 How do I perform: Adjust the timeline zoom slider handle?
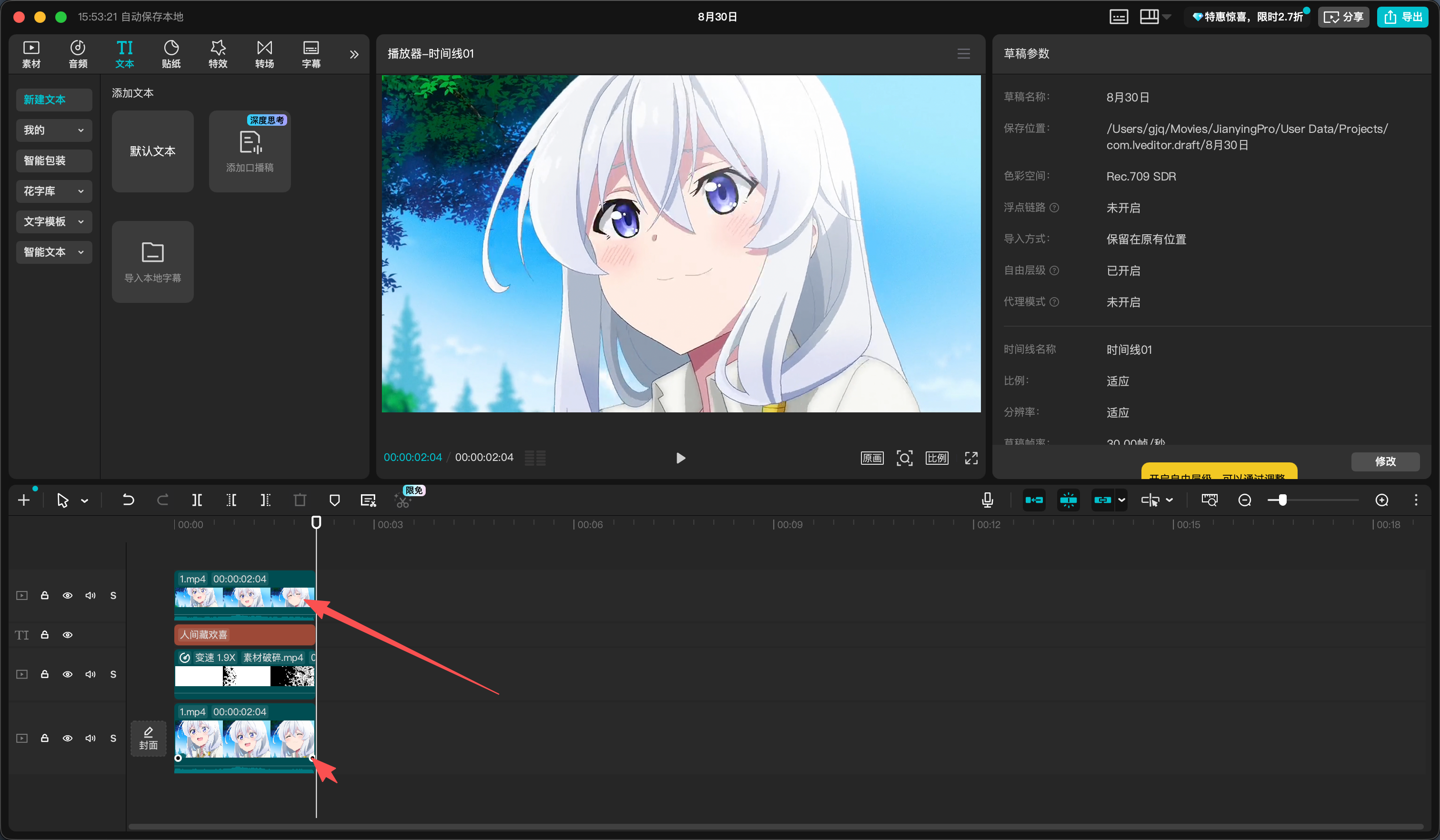click(x=1283, y=500)
